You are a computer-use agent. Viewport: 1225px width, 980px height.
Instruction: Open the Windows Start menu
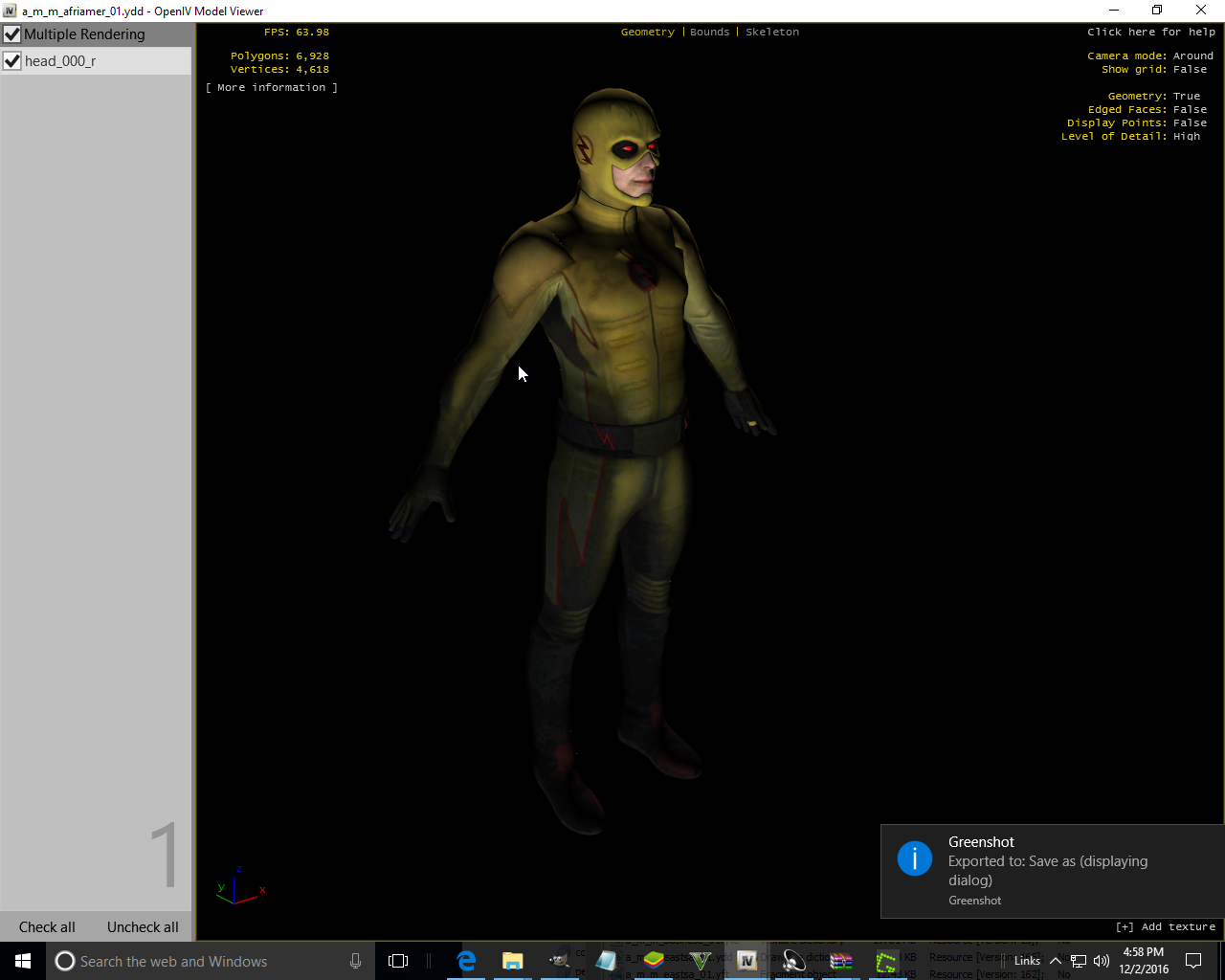pos(23,961)
